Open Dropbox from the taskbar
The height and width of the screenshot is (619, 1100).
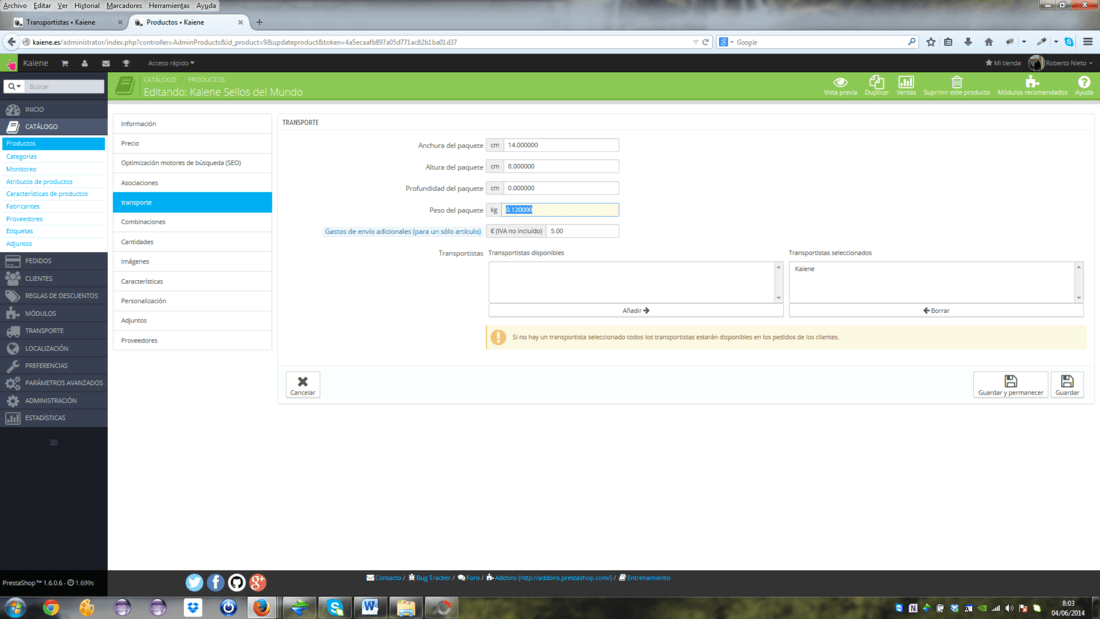coord(193,607)
